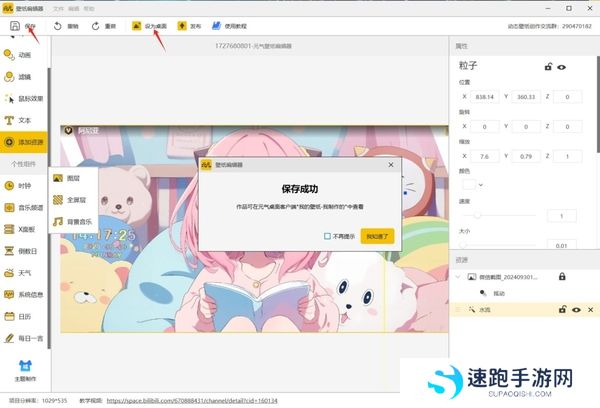
Task: Click the left sidebar vertical scrollbar
Action: pos(49,208)
